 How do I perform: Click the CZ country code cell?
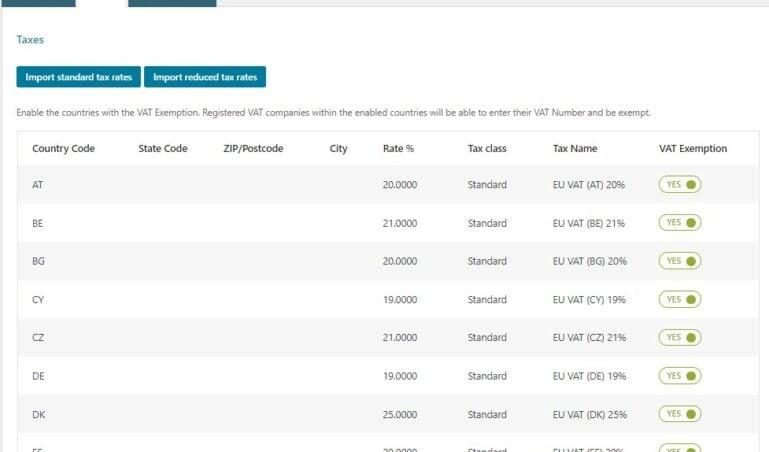coord(38,338)
